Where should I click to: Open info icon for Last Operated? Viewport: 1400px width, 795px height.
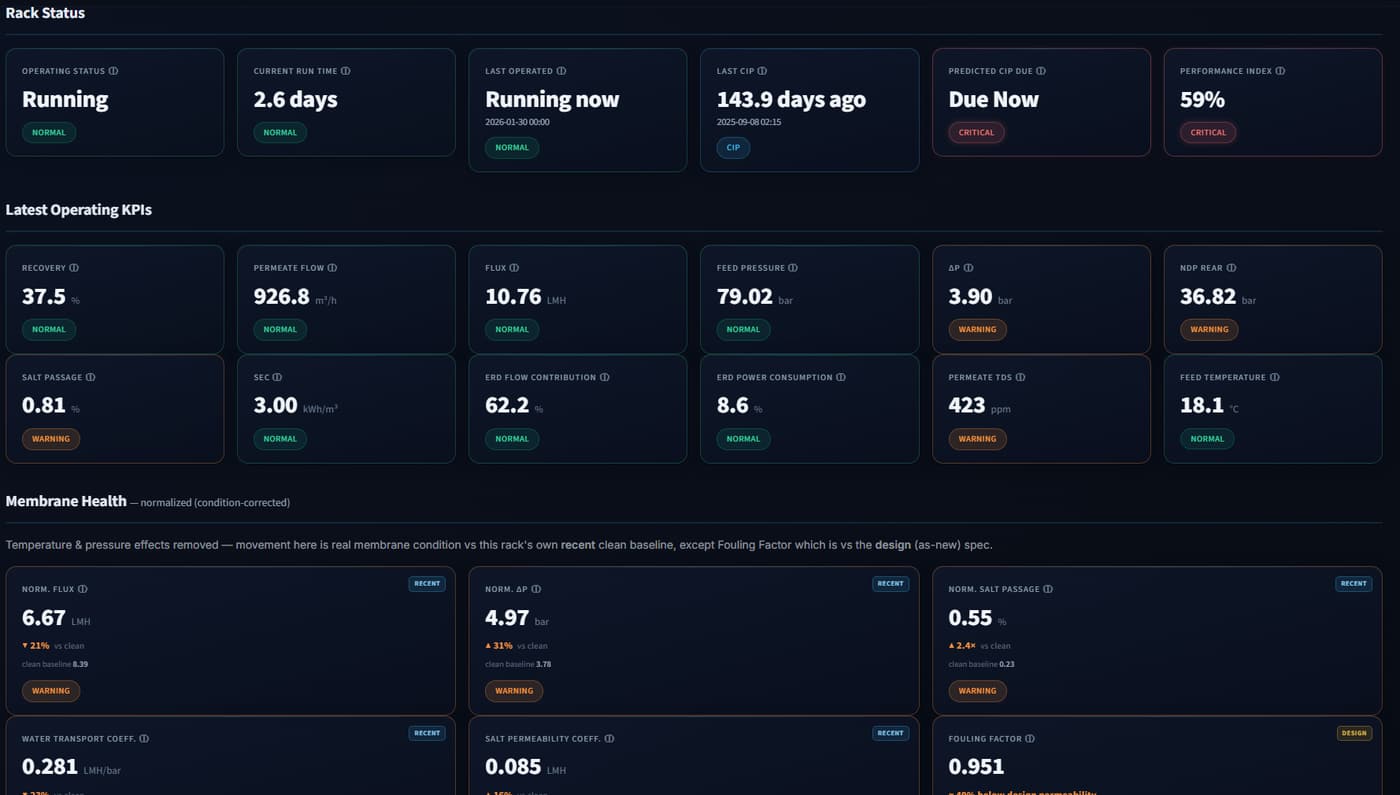tap(561, 71)
